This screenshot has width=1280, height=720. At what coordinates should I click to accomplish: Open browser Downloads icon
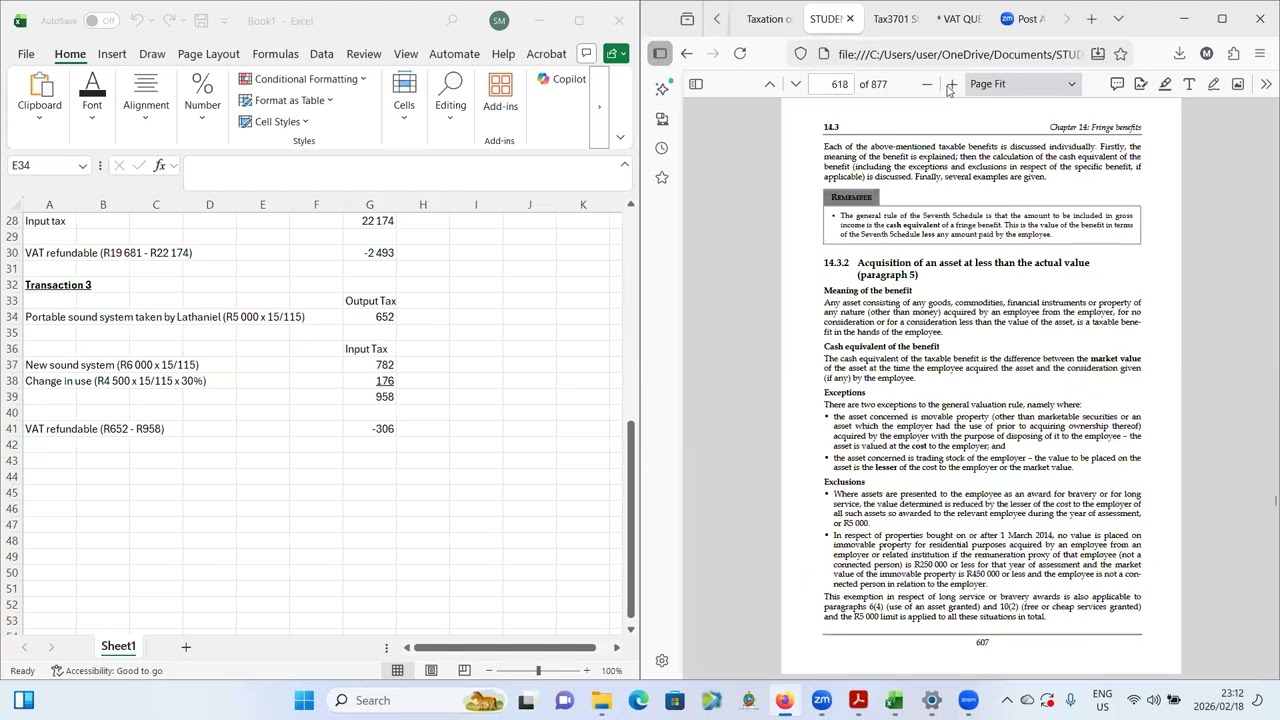tap(1179, 54)
